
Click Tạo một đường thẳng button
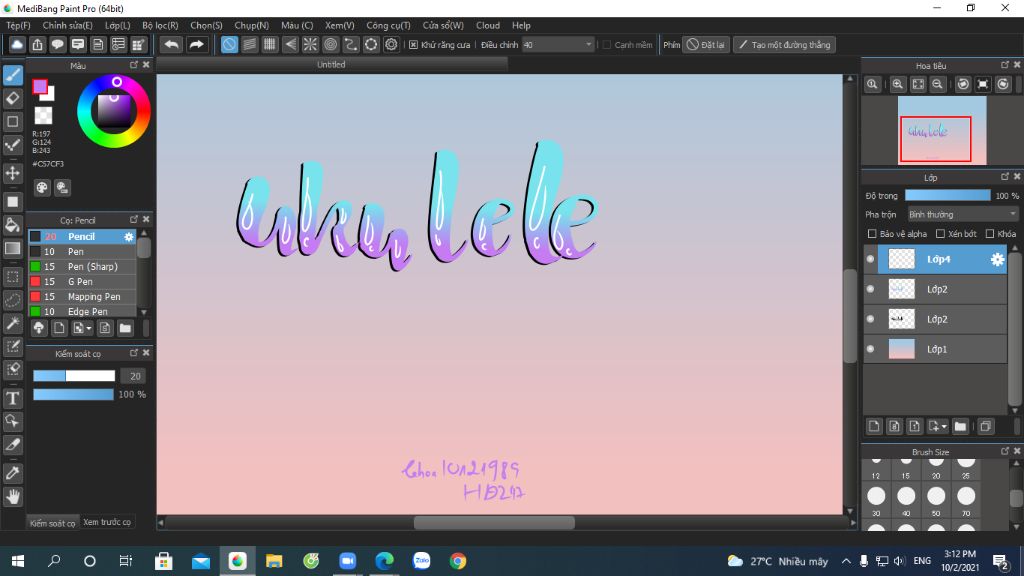(784, 44)
